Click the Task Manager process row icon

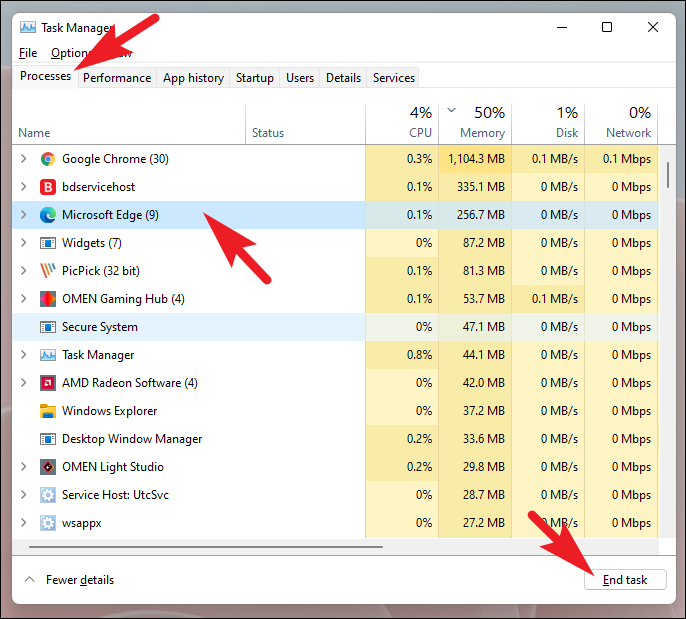[48, 355]
